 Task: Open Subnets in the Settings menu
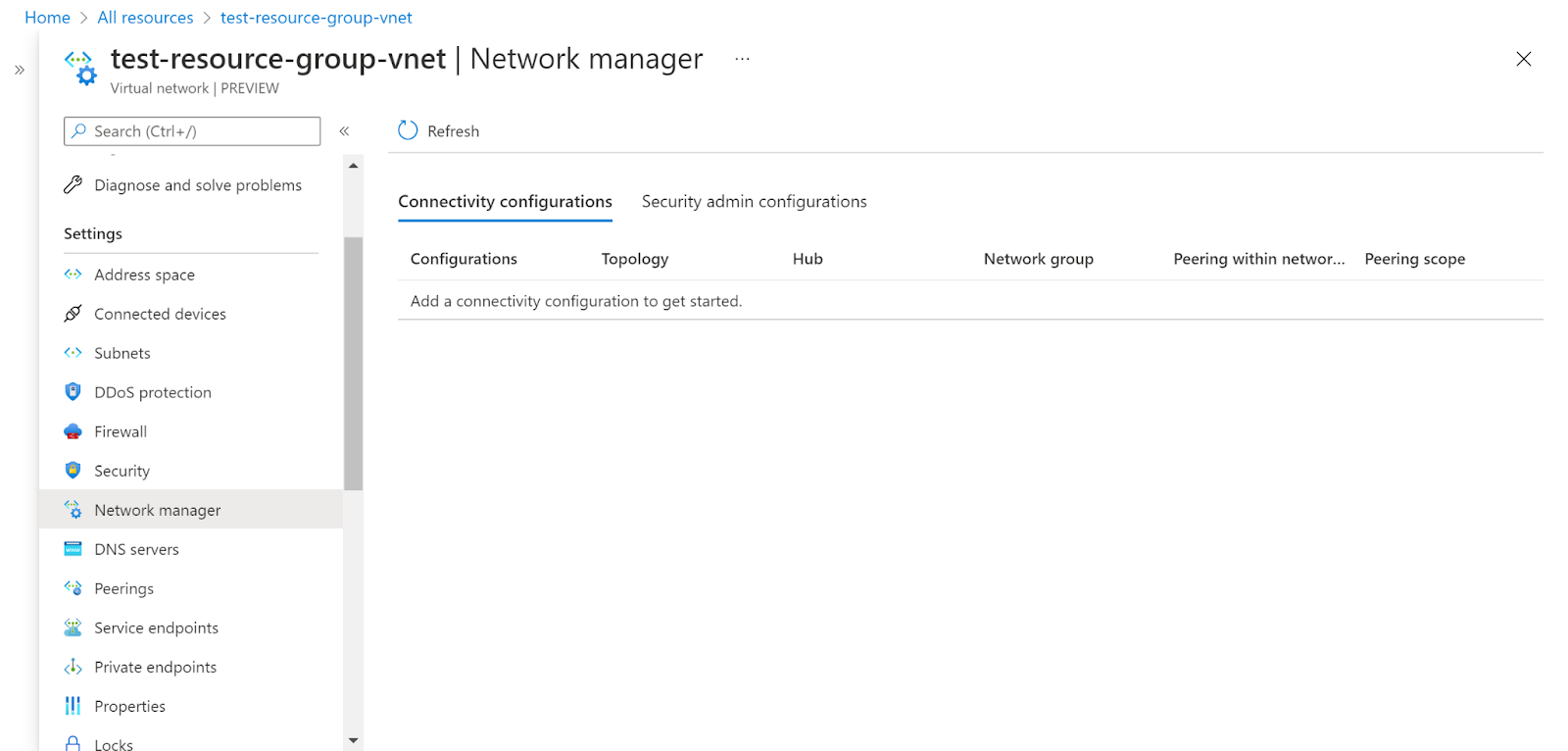(x=122, y=353)
